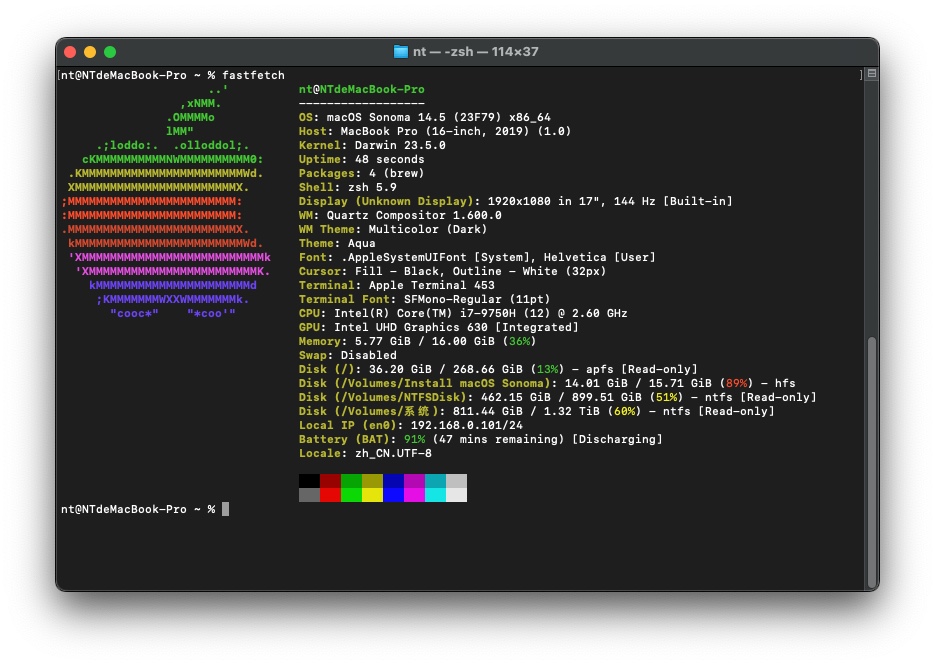Choose the dark magenta color block
Viewport: 935px width, 665px height.
414,481
